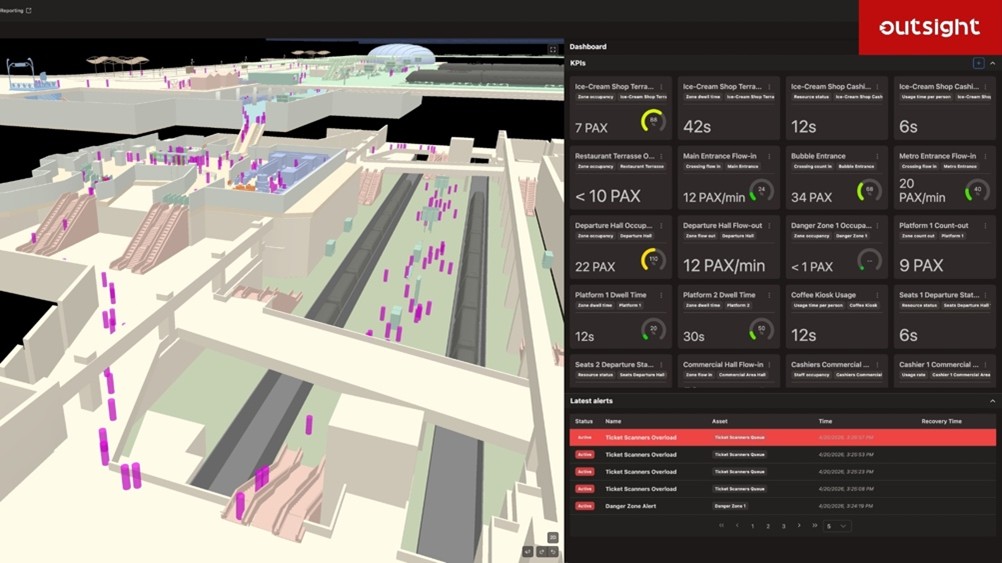Open options menu on Main Entrance Flow-in card
This screenshot has width=1002, height=563.
(770, 156)
